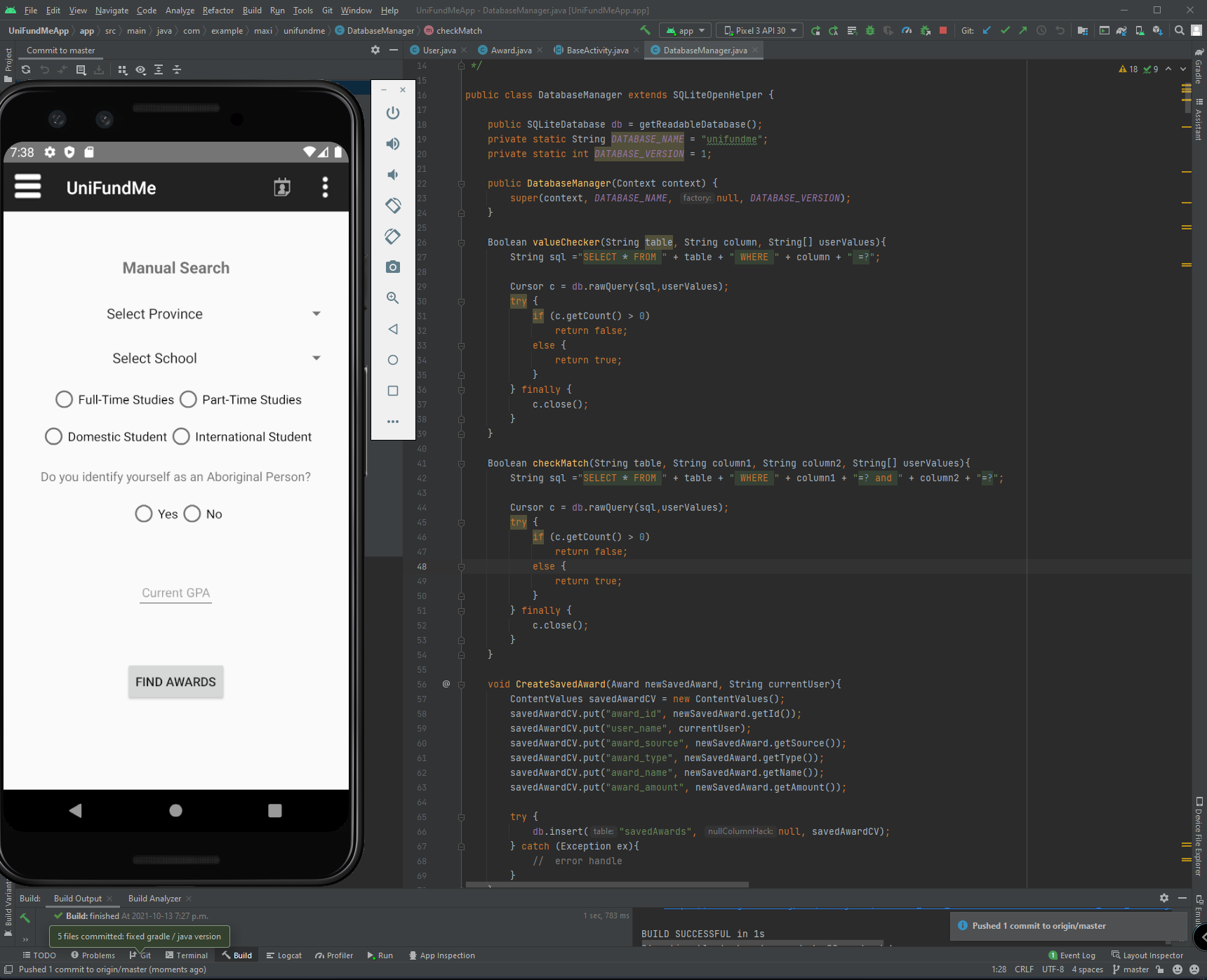Open Layout Inspector
Image resolution: width=1207 pixels, height=980 pixels.
click(1147, 955)
